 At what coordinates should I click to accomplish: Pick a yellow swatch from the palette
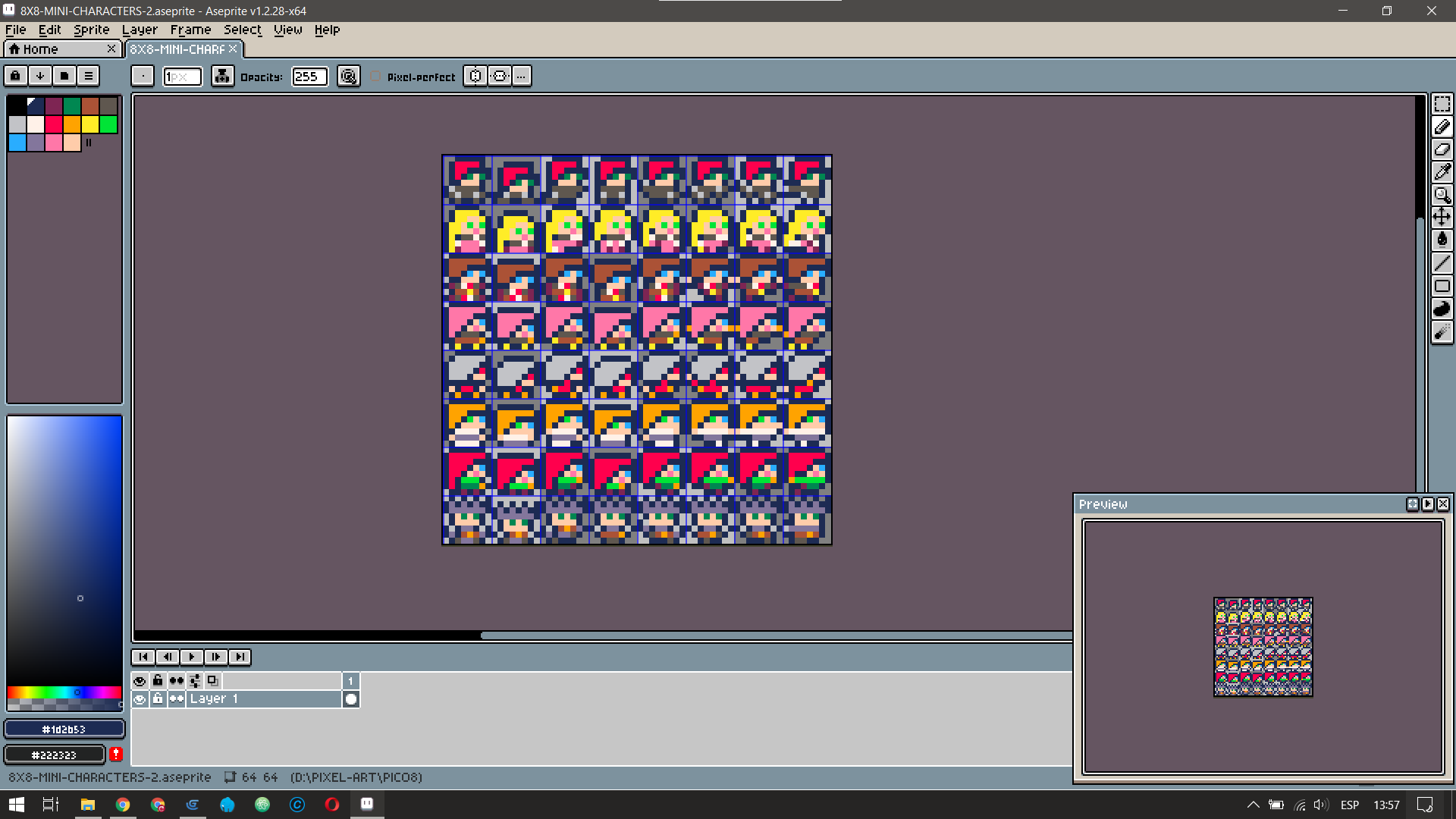(x=90, y=124)
